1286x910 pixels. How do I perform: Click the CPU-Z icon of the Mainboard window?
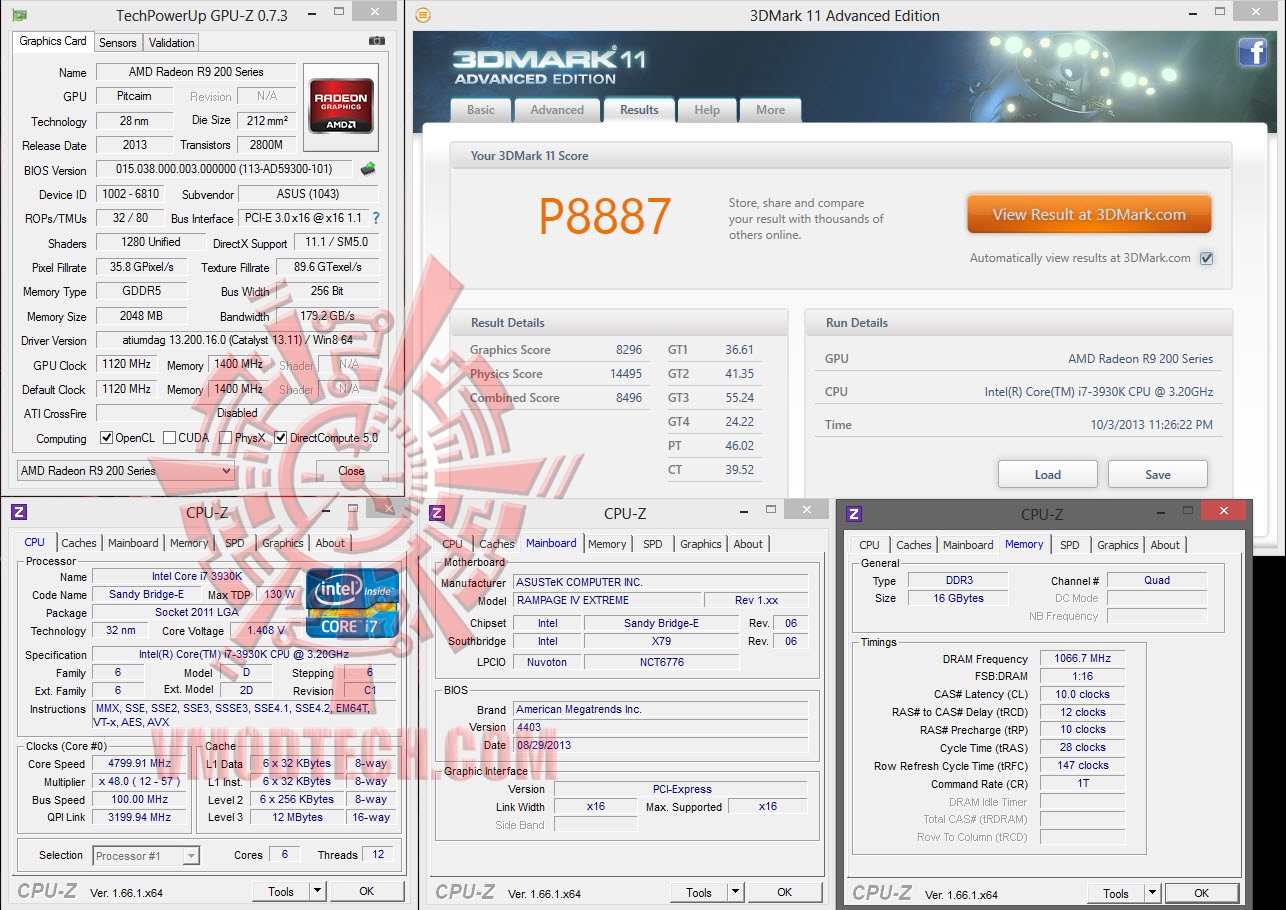coord(437,513)
